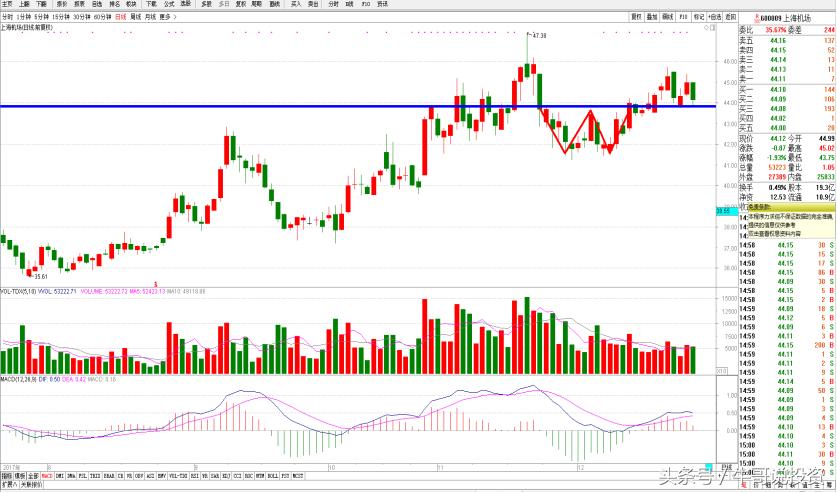Click the 周期 period toolbar button
Viewport: 837px width, 493px height.
[x=257, y=4]
